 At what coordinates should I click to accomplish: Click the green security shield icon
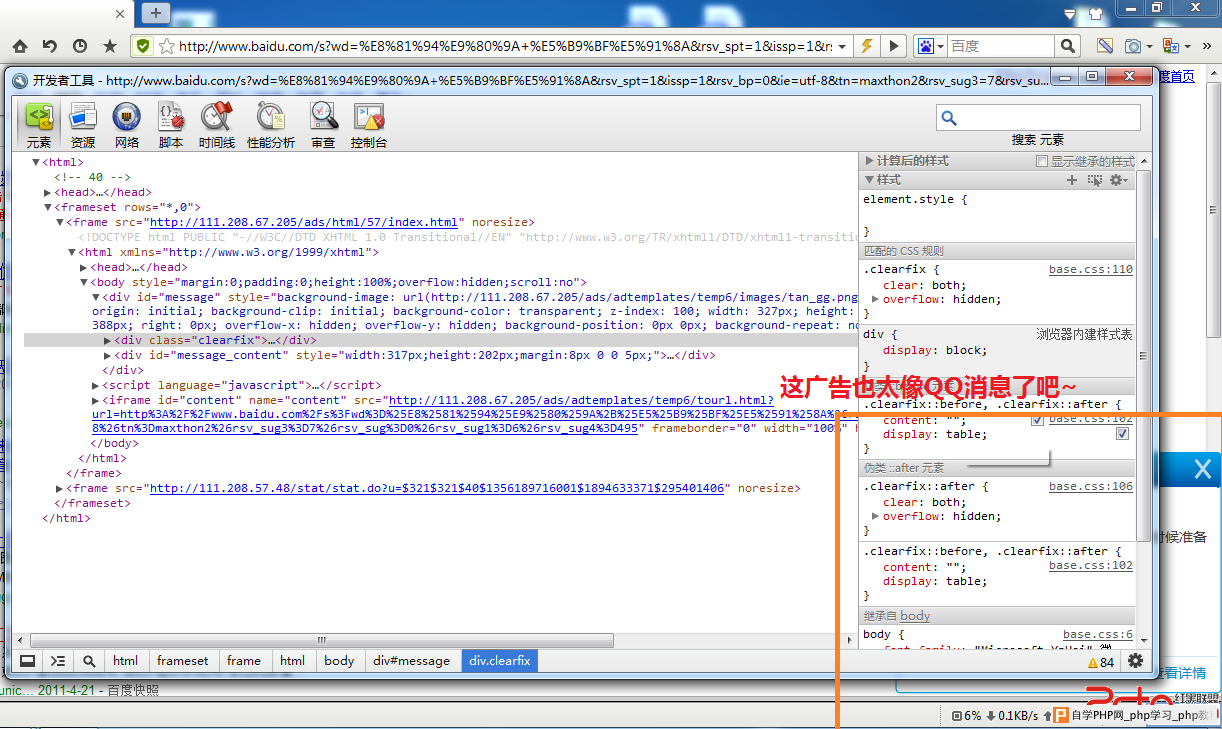click(x=144, y=46)
